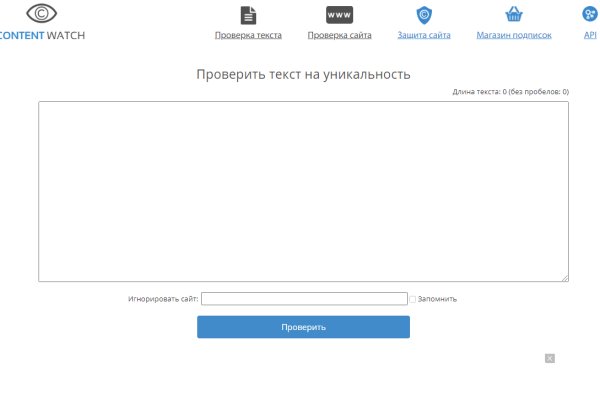
Task: Go to Проверка текста menu link
Action: [x=248, y=35]
